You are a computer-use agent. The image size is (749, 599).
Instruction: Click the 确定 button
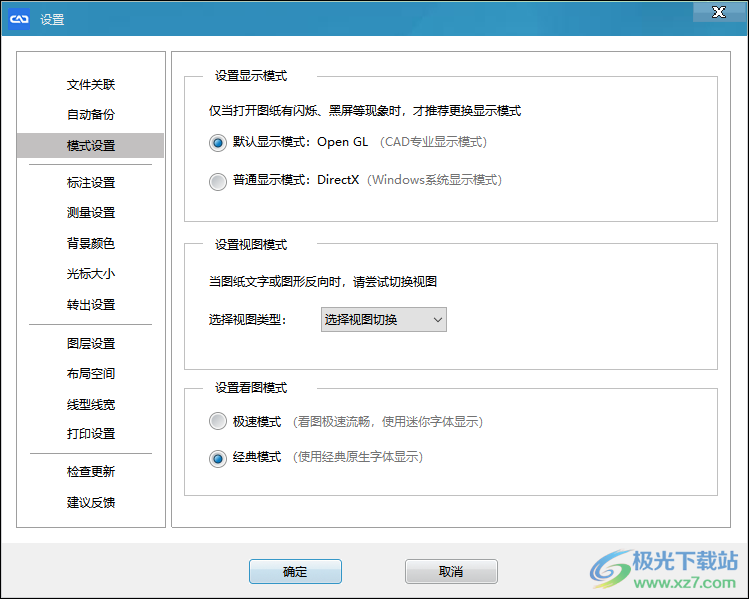pos(295,571)
